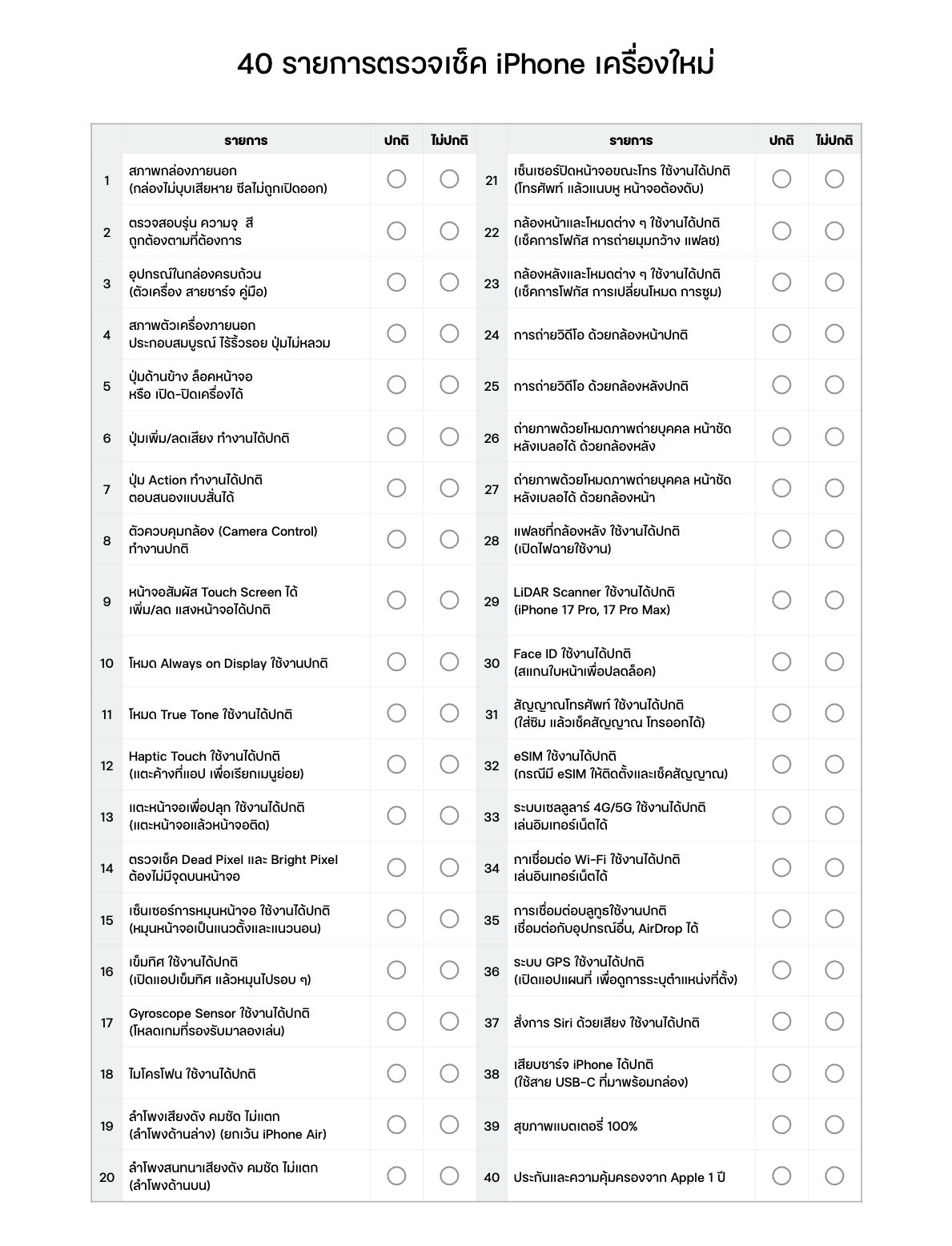Mark item 39 battery health 100% as ปกติ
Image resolution: width=952 pixels, height=1246 pixels.
click(781, 1124)
